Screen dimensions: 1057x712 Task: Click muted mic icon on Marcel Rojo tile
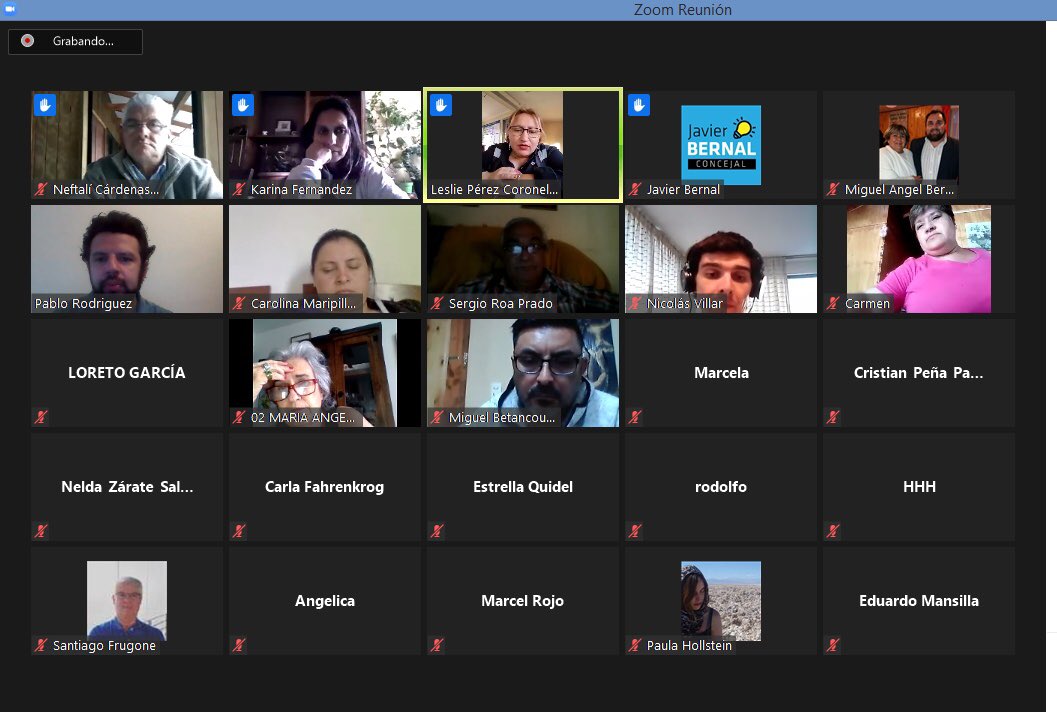pos(437,645)
